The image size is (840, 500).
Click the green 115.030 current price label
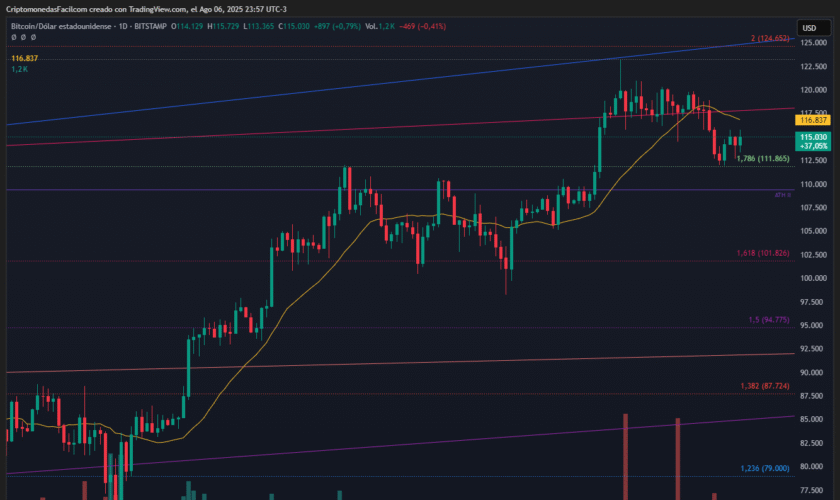(814, 136)
